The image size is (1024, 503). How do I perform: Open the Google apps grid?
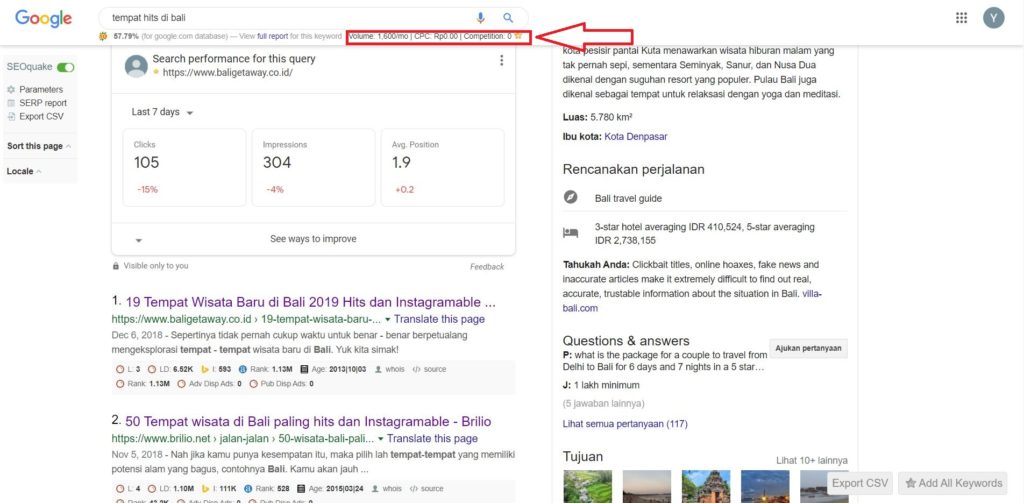click(x=961, y=18)
